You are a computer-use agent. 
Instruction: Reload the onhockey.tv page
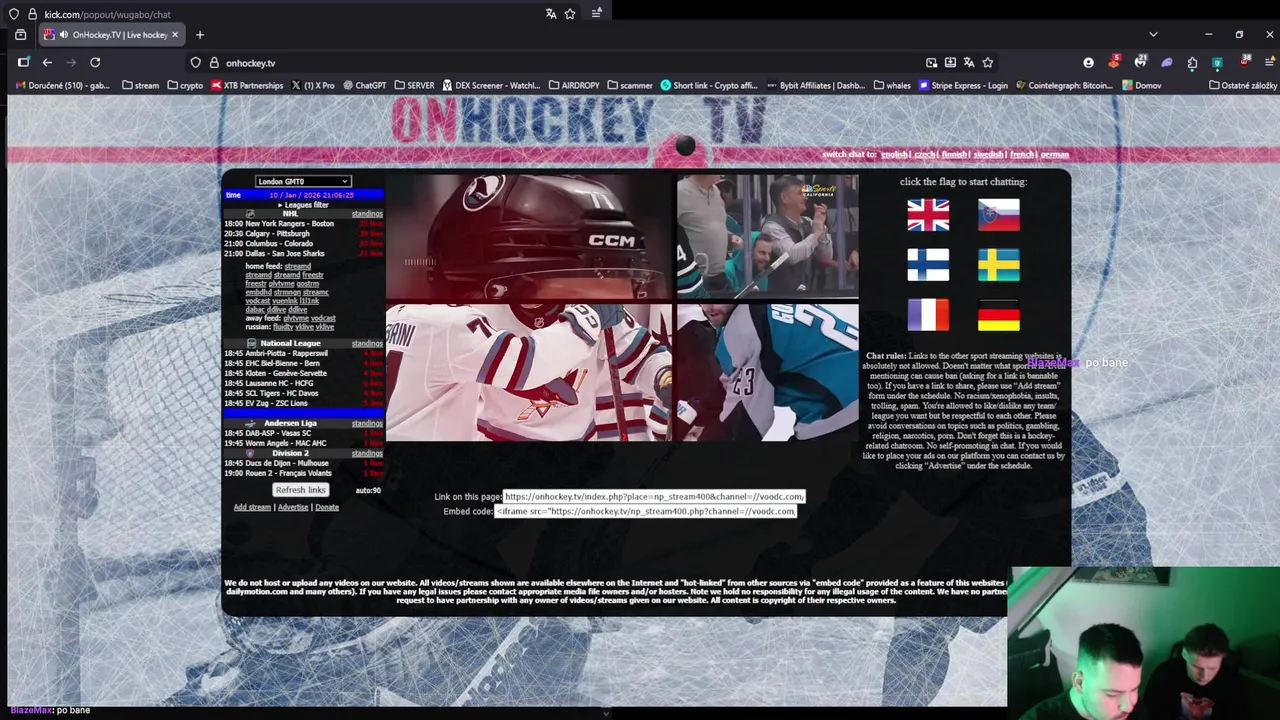[95, 62]
